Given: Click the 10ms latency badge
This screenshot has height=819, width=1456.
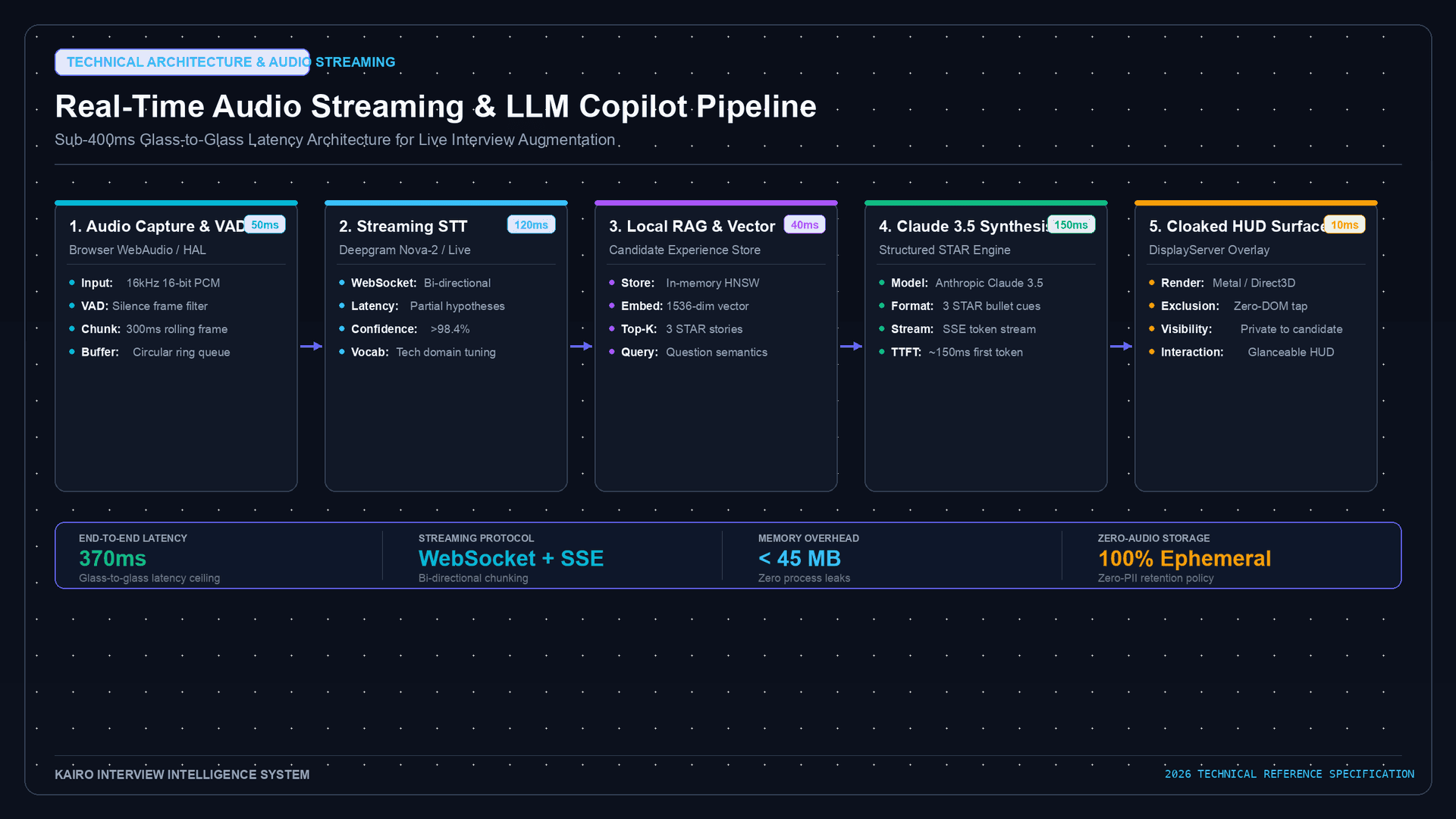Looking at the screenshot, I should (x=1345, y=224).
